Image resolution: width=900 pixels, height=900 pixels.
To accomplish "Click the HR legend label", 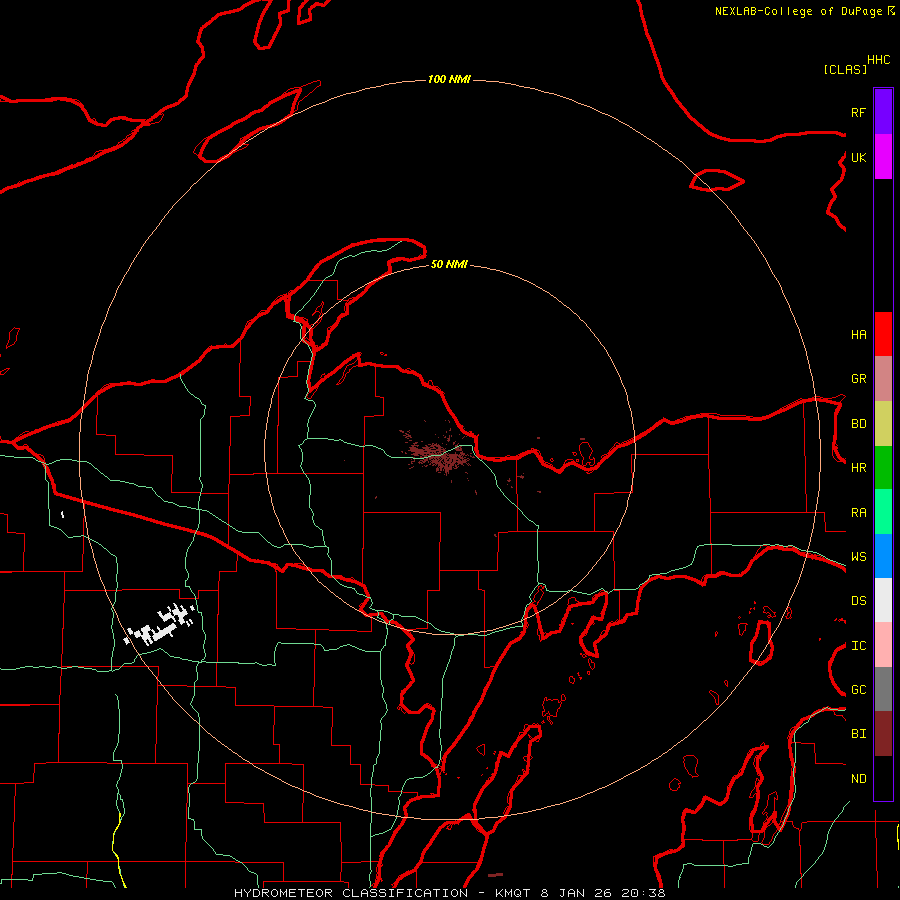I will 858,468.
